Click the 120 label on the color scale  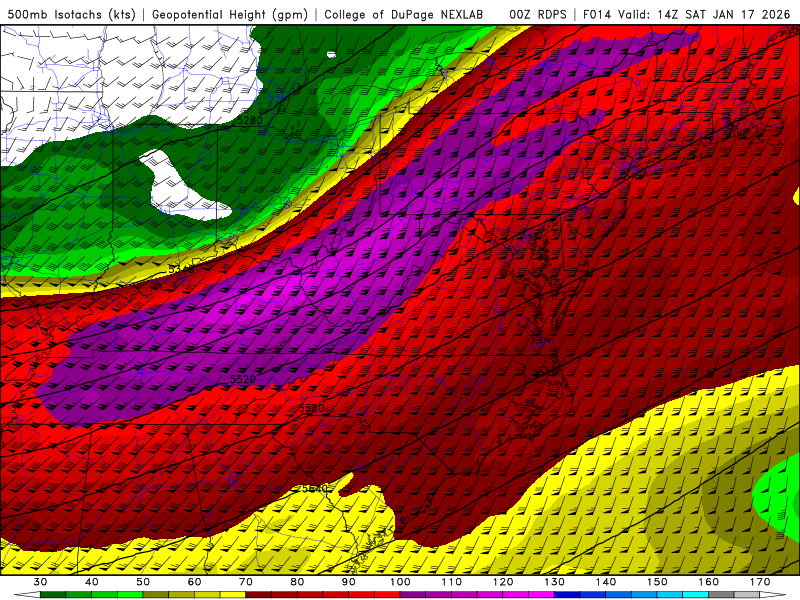click(x=503, y=582)
